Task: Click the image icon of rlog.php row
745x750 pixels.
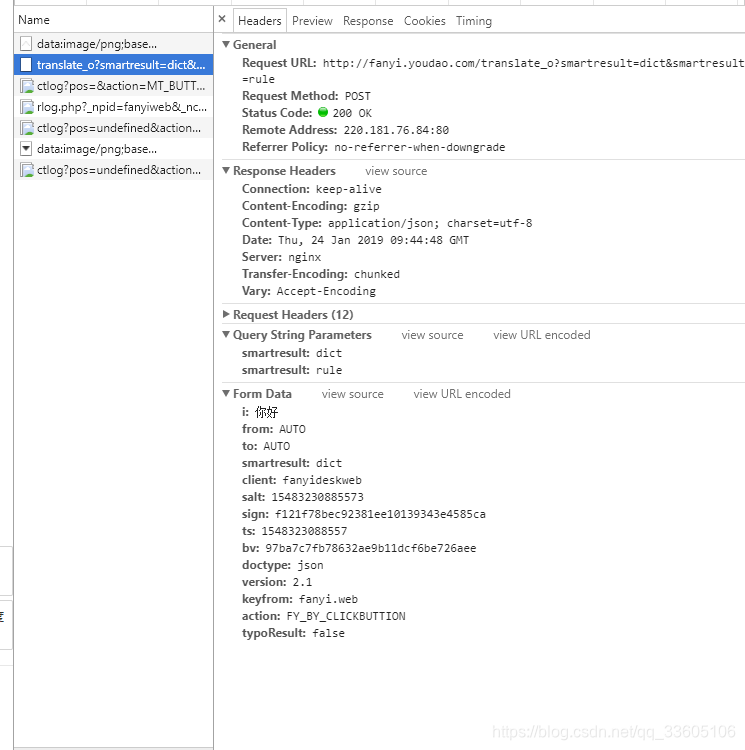Action: (x=27, y=107)
